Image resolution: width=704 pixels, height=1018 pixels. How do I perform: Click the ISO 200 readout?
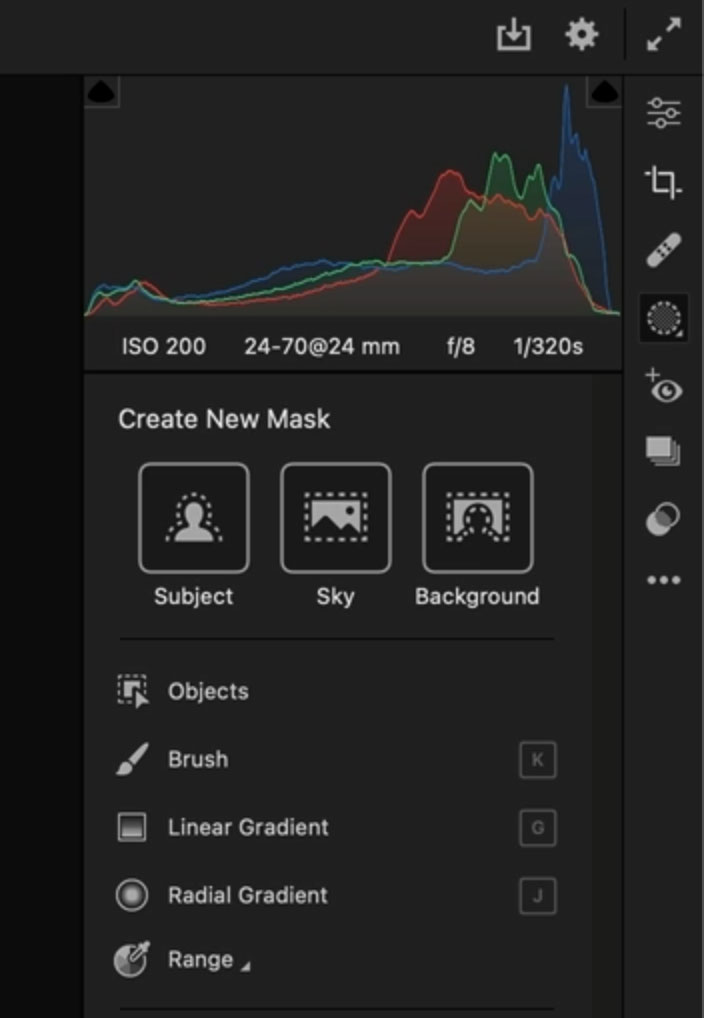click(x=164, y=347)
